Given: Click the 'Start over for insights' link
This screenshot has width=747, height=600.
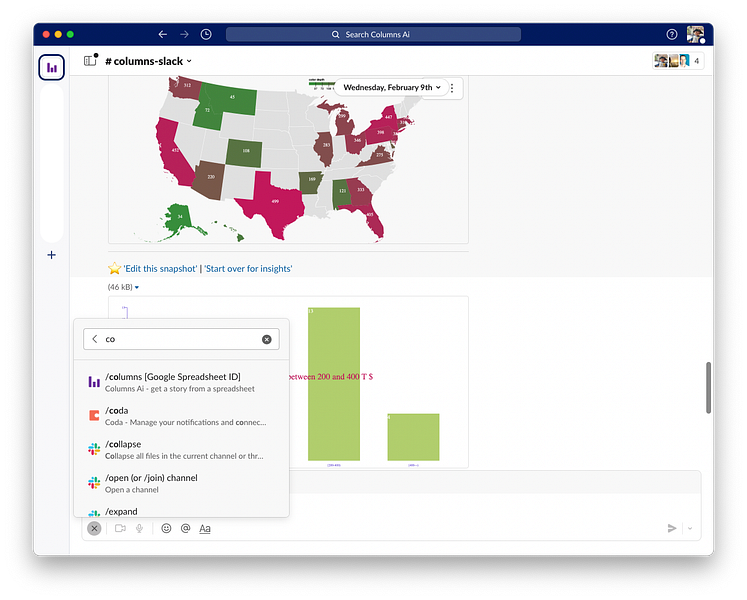Looking at the screenshot, I should coord(248,268).
